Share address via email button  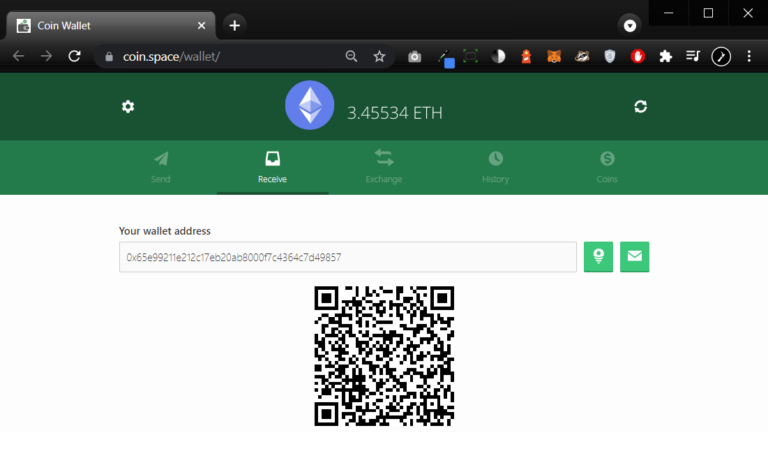click(634, 257)
